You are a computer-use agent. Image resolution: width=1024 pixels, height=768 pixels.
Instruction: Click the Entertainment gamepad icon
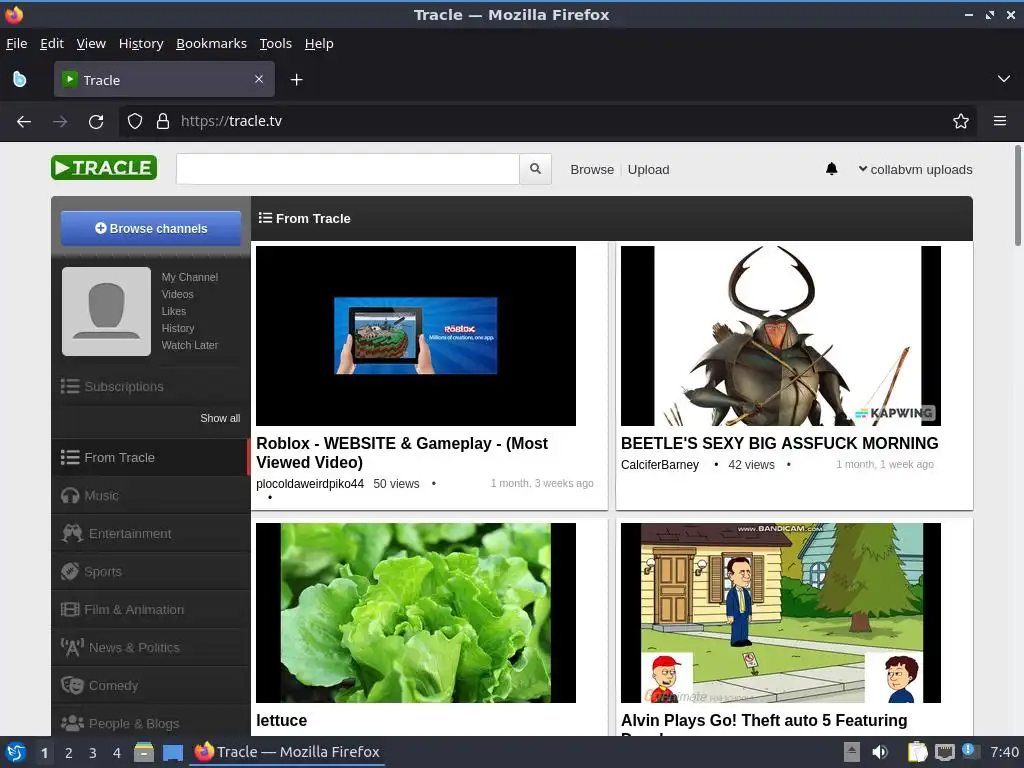[x=72, y=534]
